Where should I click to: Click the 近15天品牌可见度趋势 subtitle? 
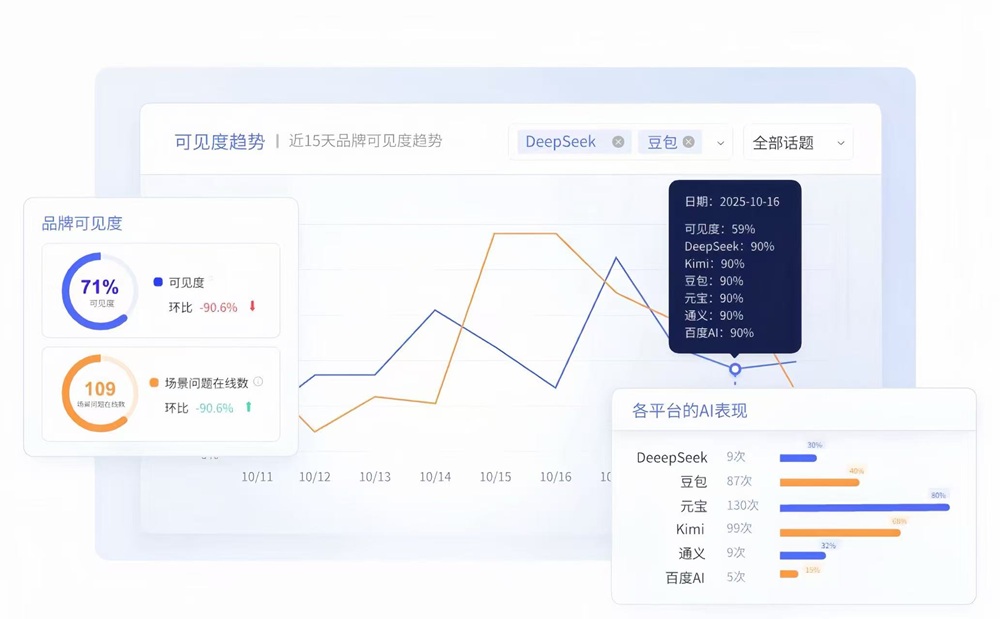pyautogui.click(x=365, y=141)
